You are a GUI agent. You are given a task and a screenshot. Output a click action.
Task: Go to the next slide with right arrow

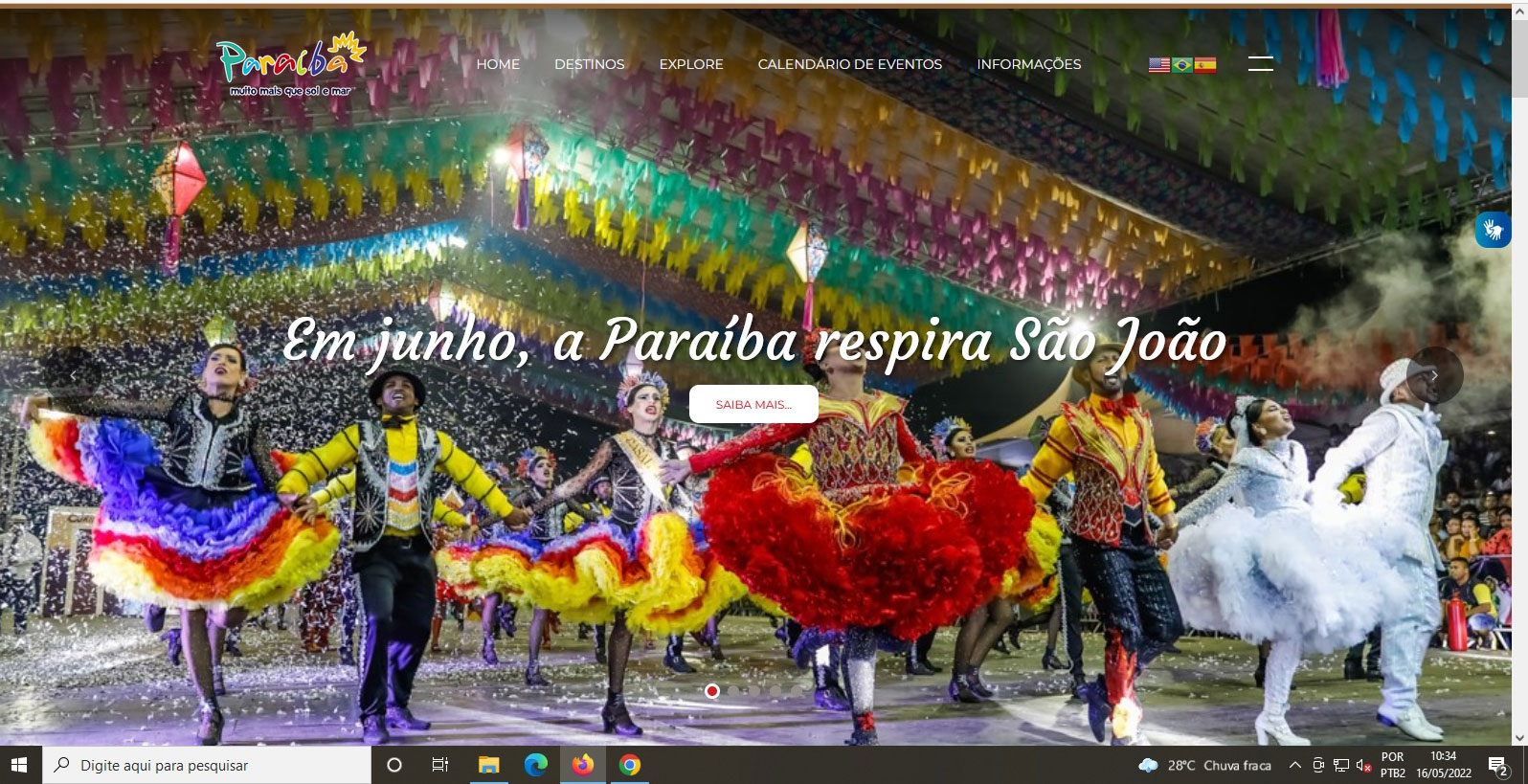(x=1434, y=375)
